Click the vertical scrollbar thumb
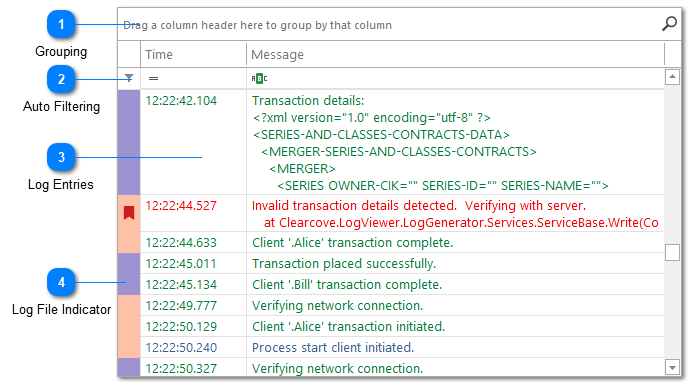Screen dimensions: 691x386 [672, 252]
